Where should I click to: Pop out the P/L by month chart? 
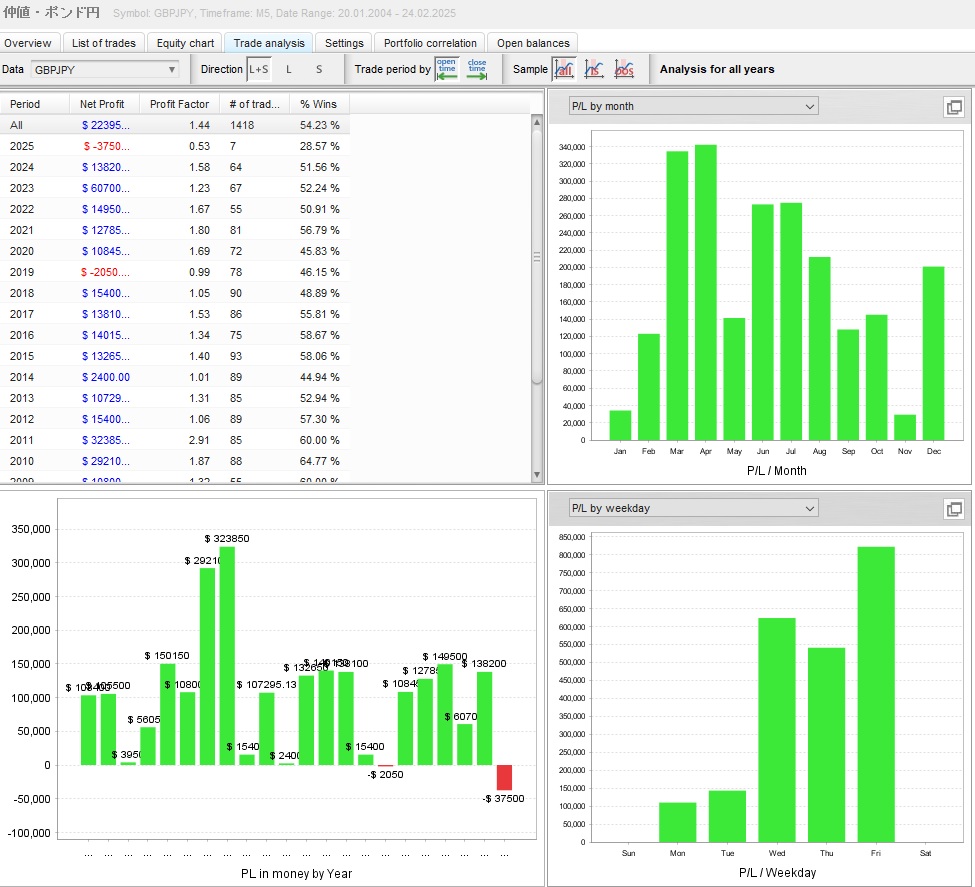[x=953, y=107]
